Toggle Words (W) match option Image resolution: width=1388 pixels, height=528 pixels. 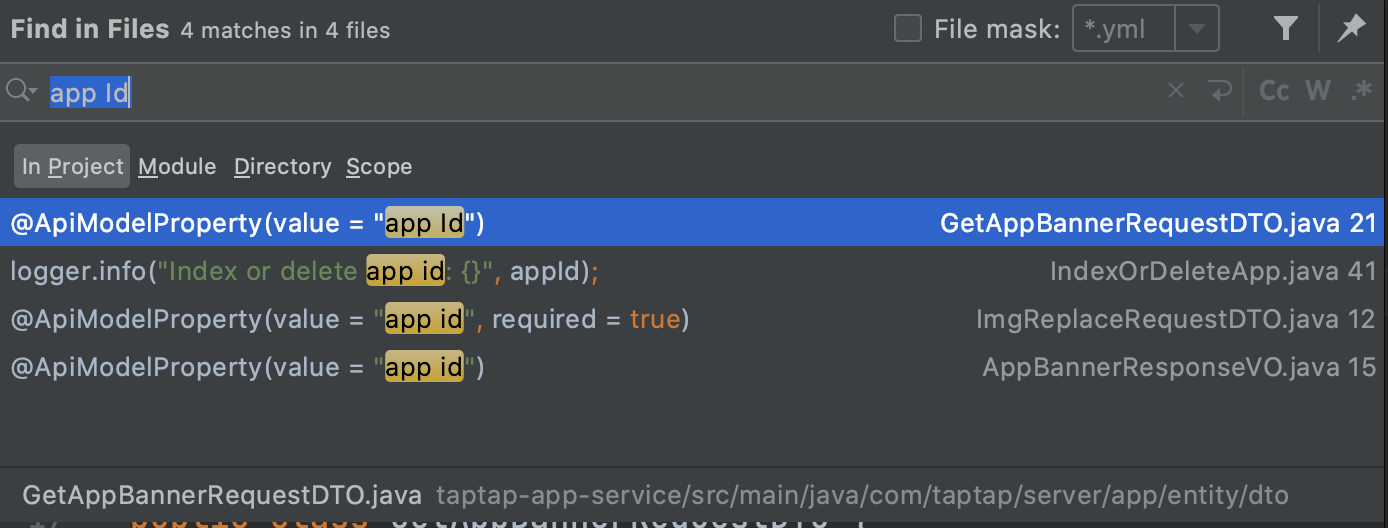click(x=1318, y=91)
